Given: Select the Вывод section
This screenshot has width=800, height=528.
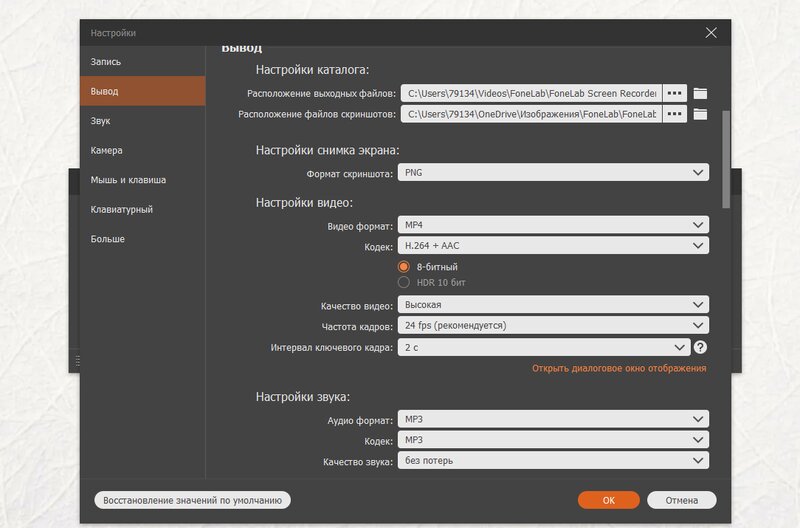Looking at the screenshot, I should click(x=142, y=91).
